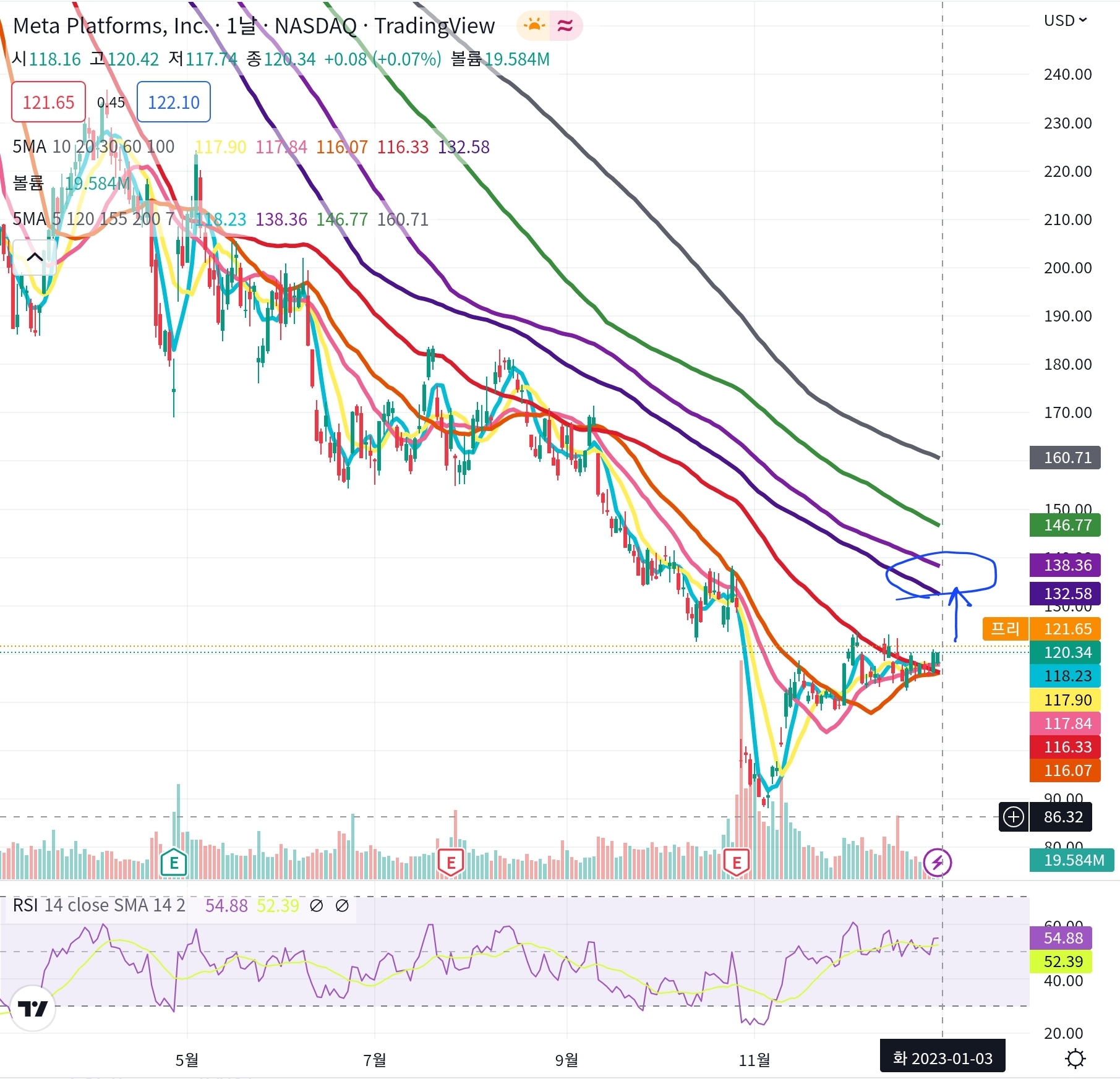Viewport: 1120px width, 1079px height.
Task: Click the RSI SMA 52.39 label on axis
Action: (1061, 962)
